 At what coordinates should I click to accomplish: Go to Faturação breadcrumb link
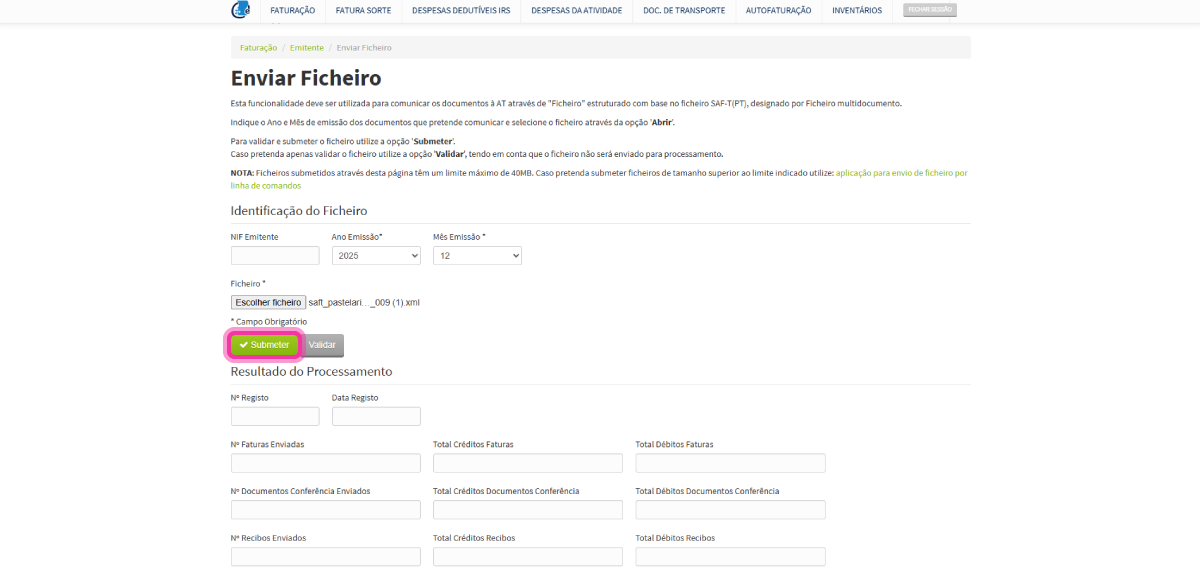(x=258, y=48)
